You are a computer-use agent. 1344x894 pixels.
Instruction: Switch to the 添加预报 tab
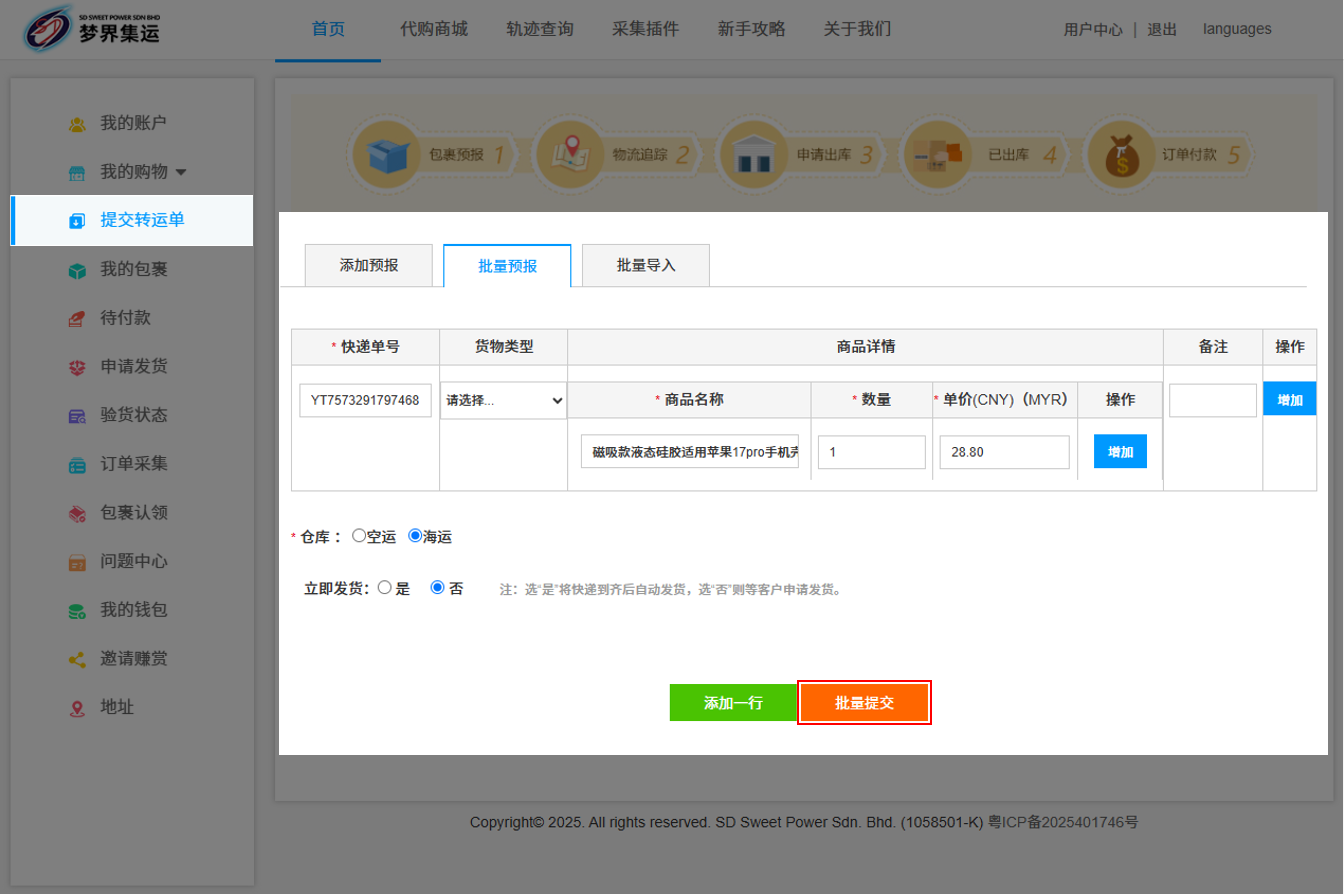tap(368, 266)
